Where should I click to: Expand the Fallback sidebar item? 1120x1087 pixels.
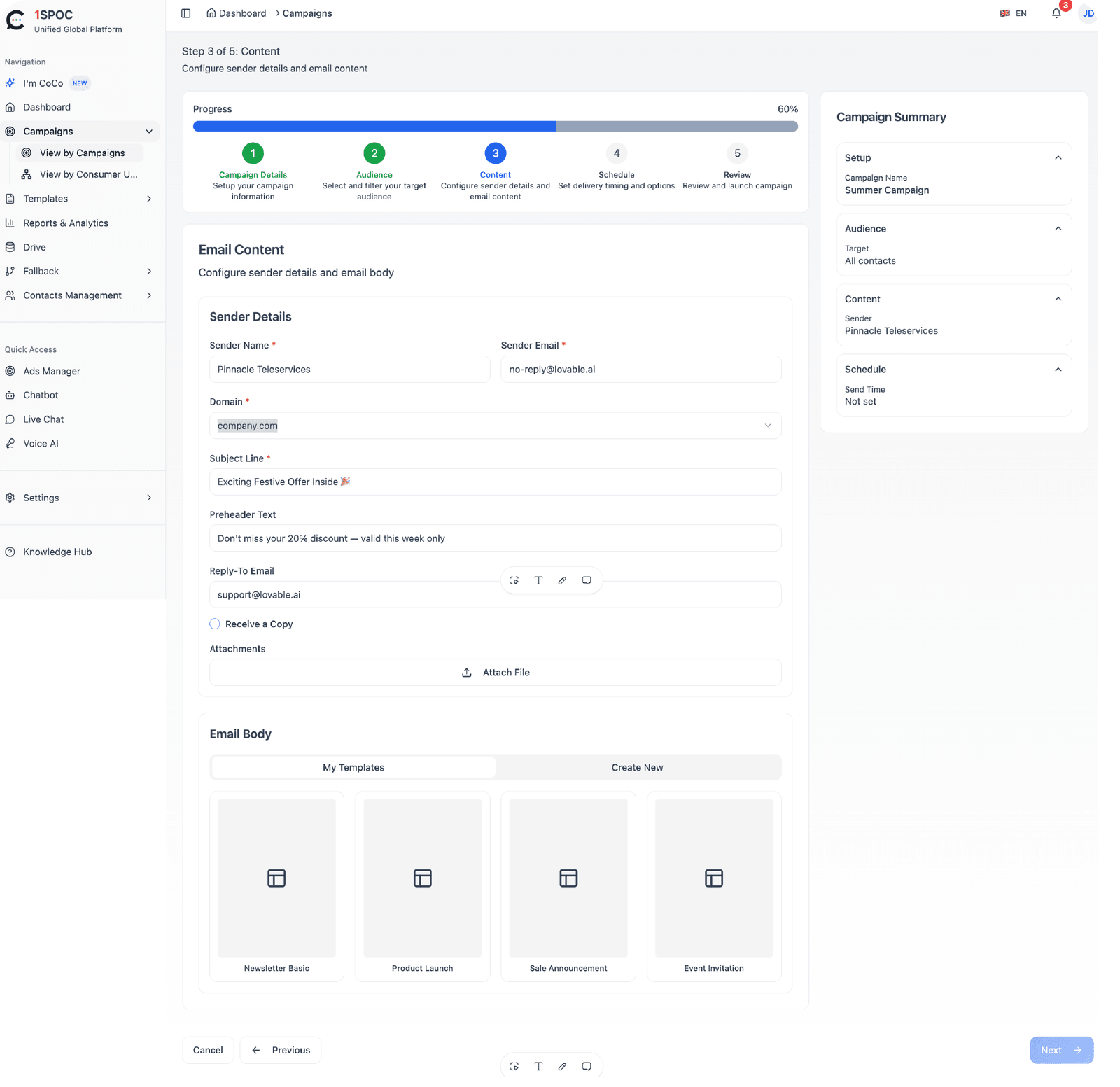coord(149,271)
